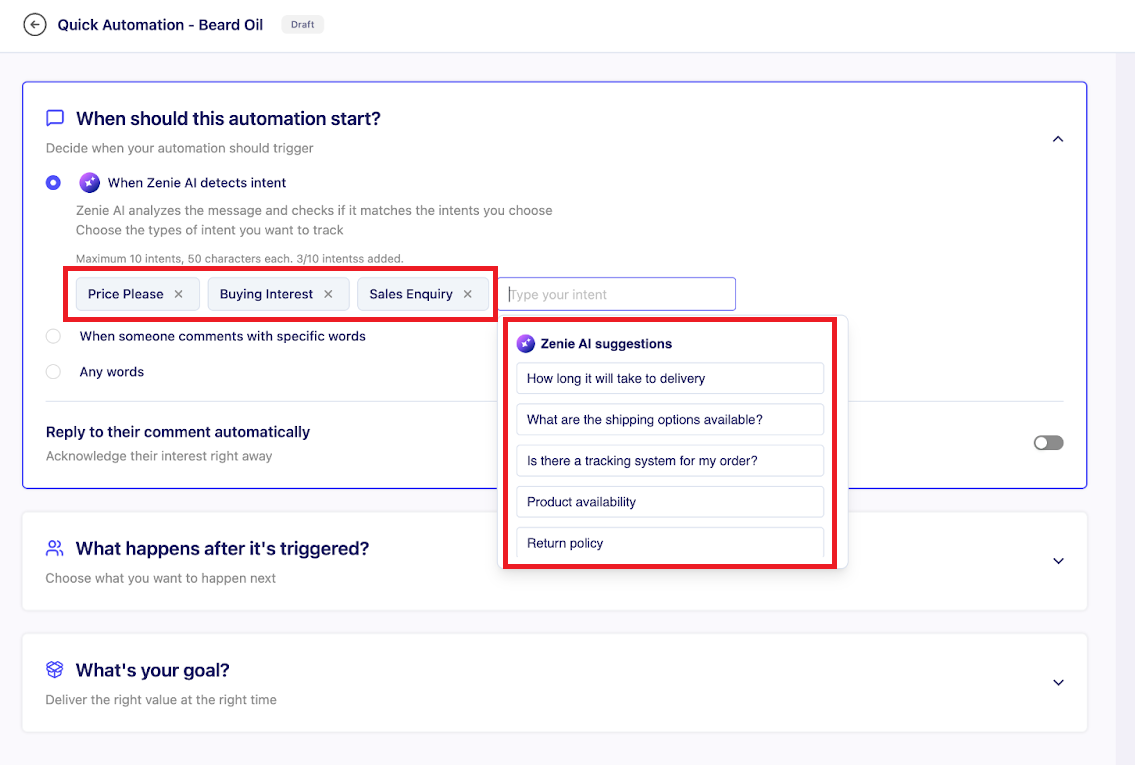Collapse the automation start section chevron

[x=1058, y=140]
